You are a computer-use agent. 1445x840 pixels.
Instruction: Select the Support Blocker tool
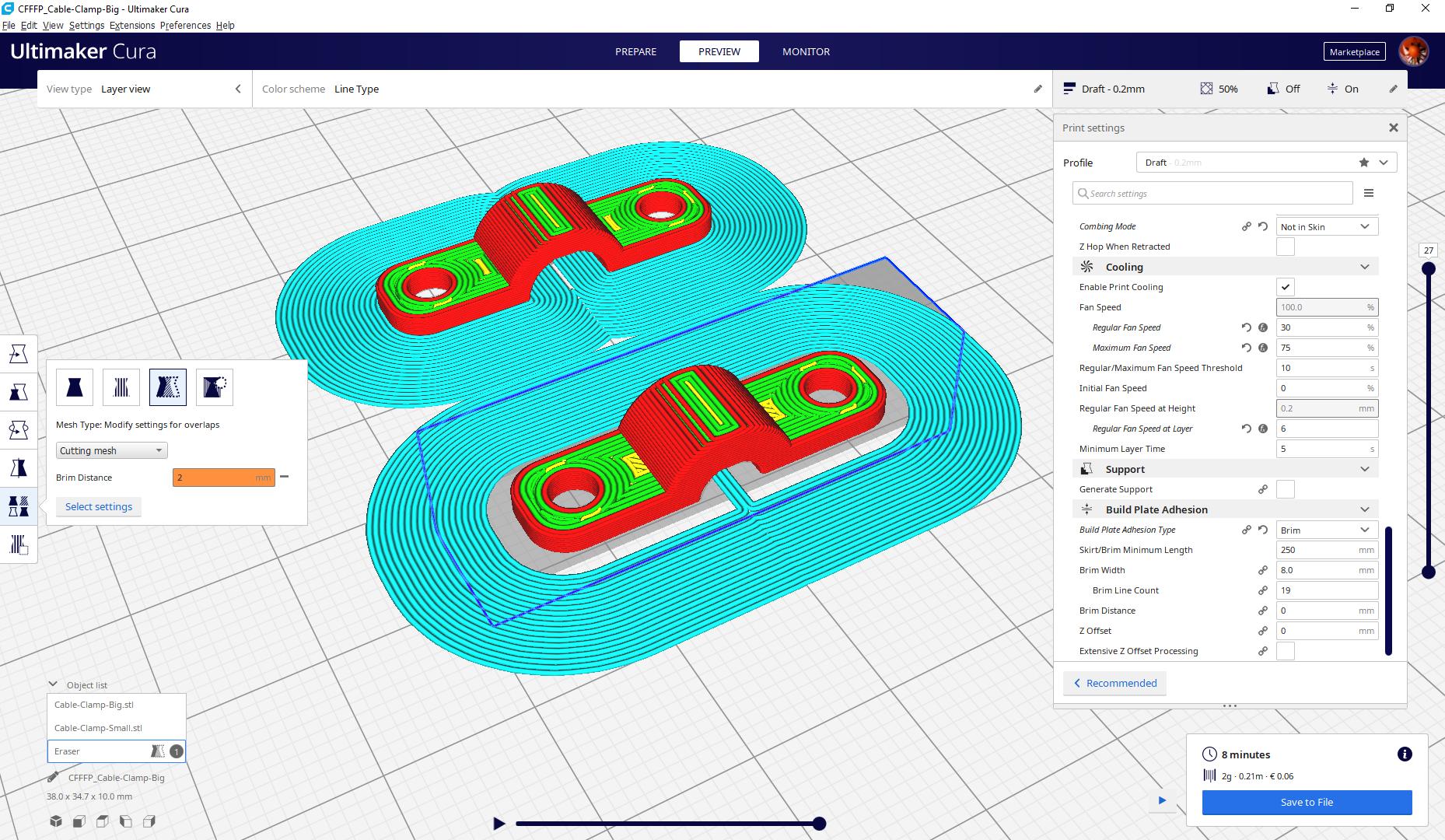tap(19, 544)
